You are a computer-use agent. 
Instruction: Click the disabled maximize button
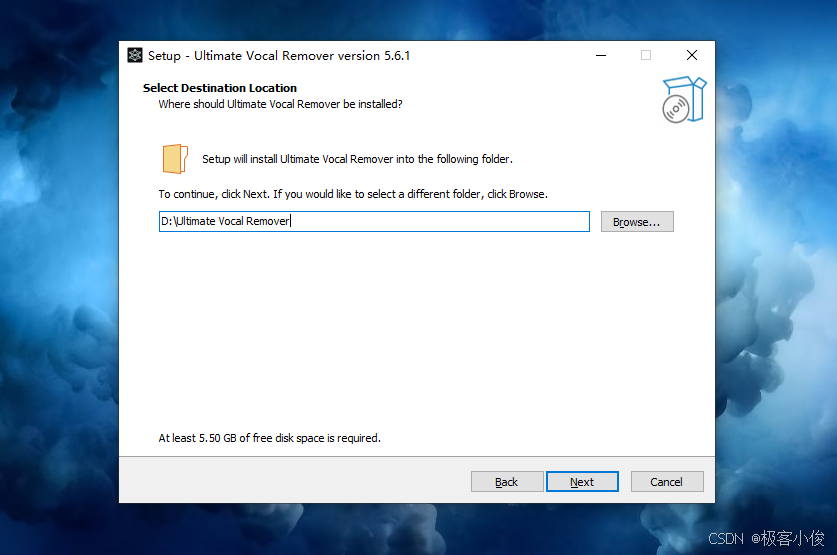(646, 55)
